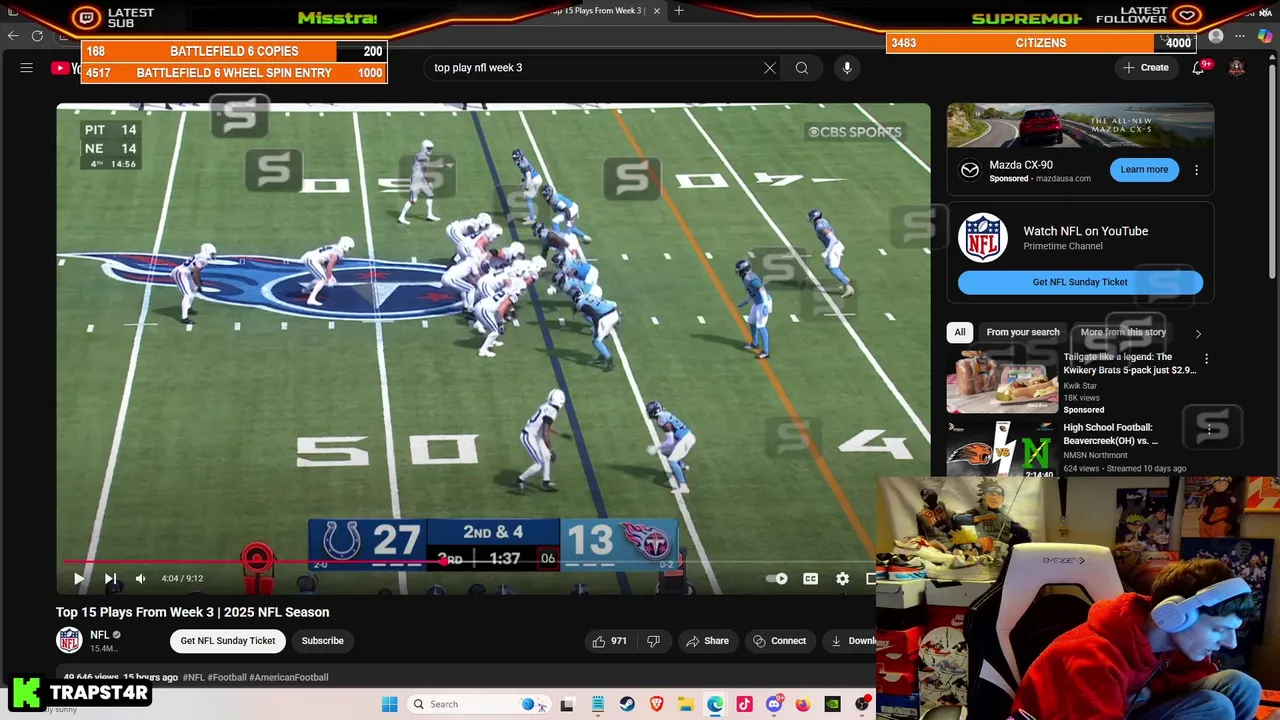Viewport: 1280px width, 720px height.
Task: Subscribe to the NFL channel
Action: [x=322, y=641]
